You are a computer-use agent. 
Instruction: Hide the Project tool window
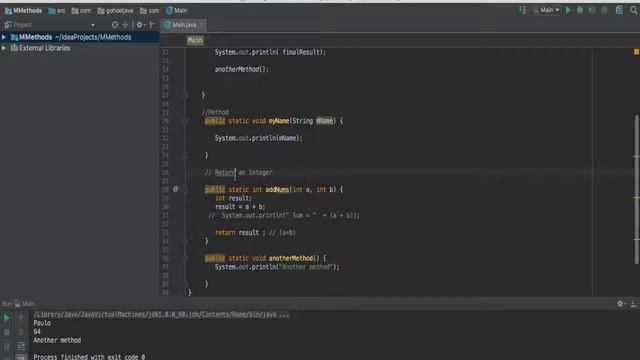tap(153, 25)
